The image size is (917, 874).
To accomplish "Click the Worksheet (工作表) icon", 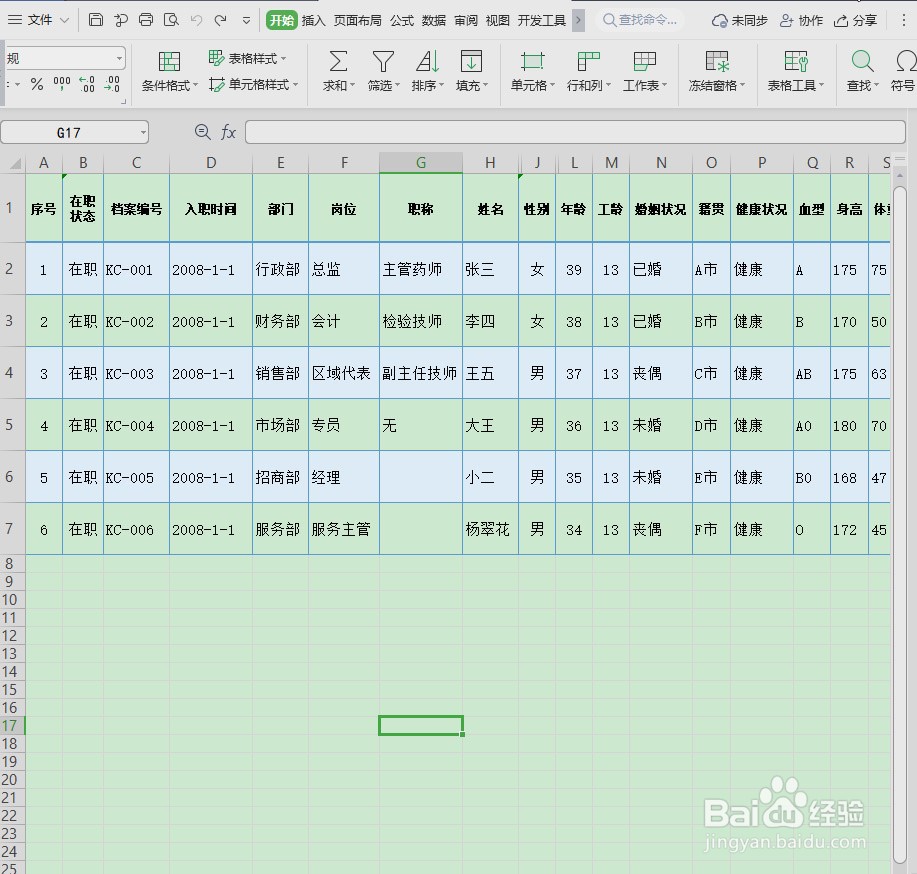I will point(644,61).
